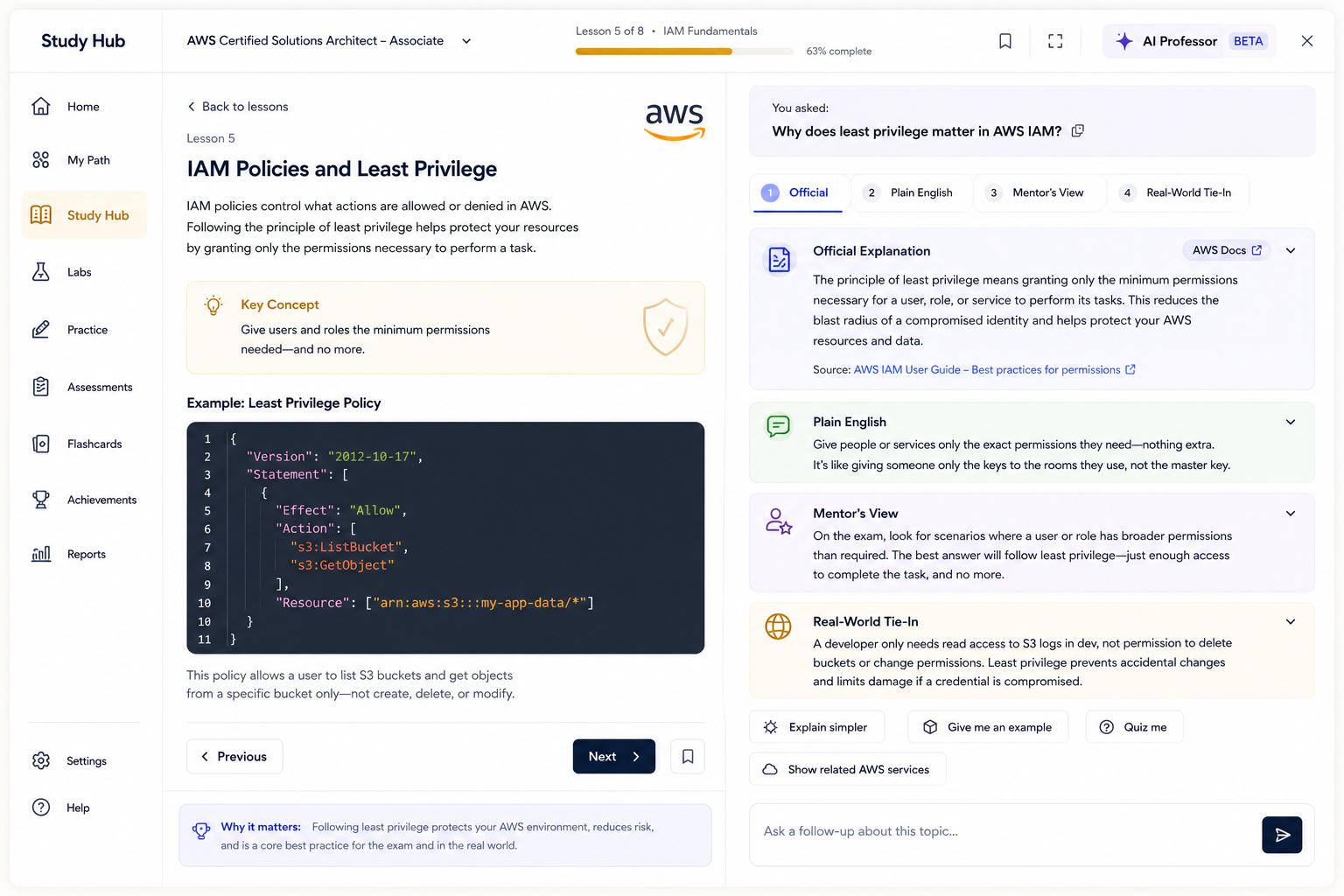Viewport: 1344px width, 896px height.
Task: Send the follow-up question
Action: 1282,835
